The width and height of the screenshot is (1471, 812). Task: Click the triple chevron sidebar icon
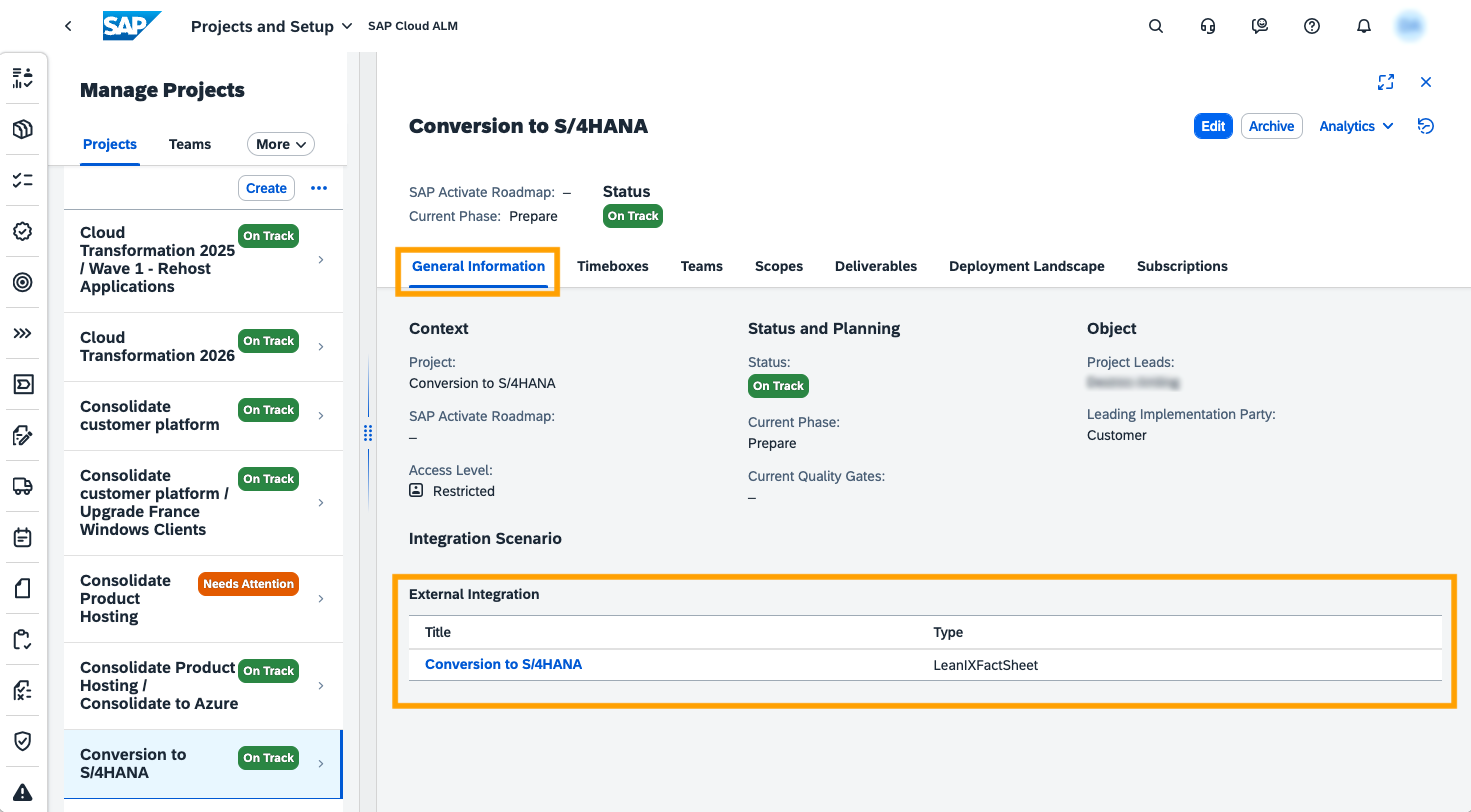tap(23, 333)
